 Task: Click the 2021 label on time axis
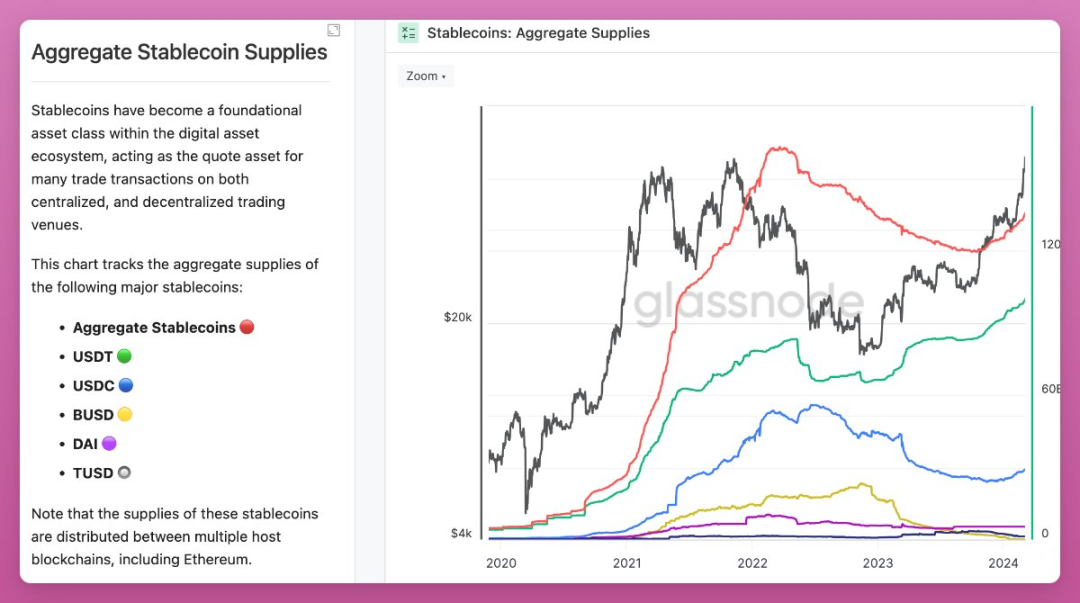pos(627,563)
